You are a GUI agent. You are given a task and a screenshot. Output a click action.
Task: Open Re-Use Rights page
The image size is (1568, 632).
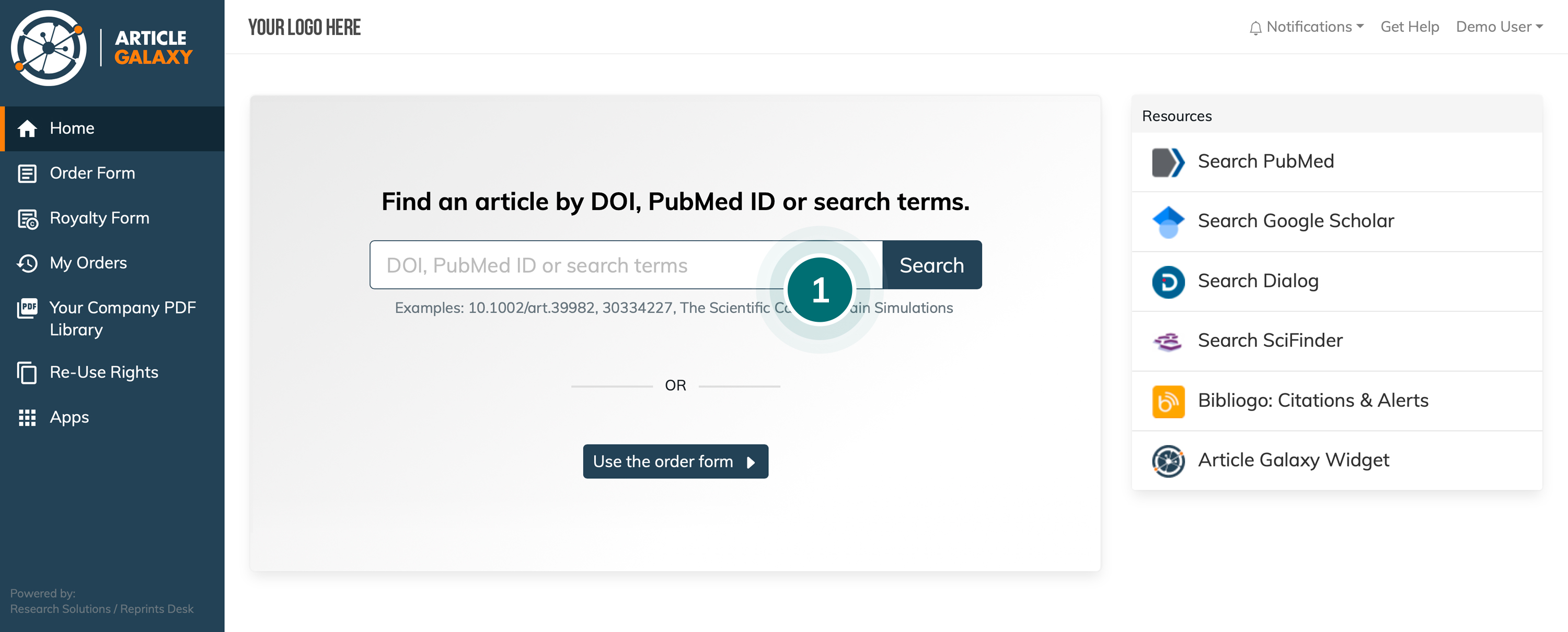[x=103, y=372]
